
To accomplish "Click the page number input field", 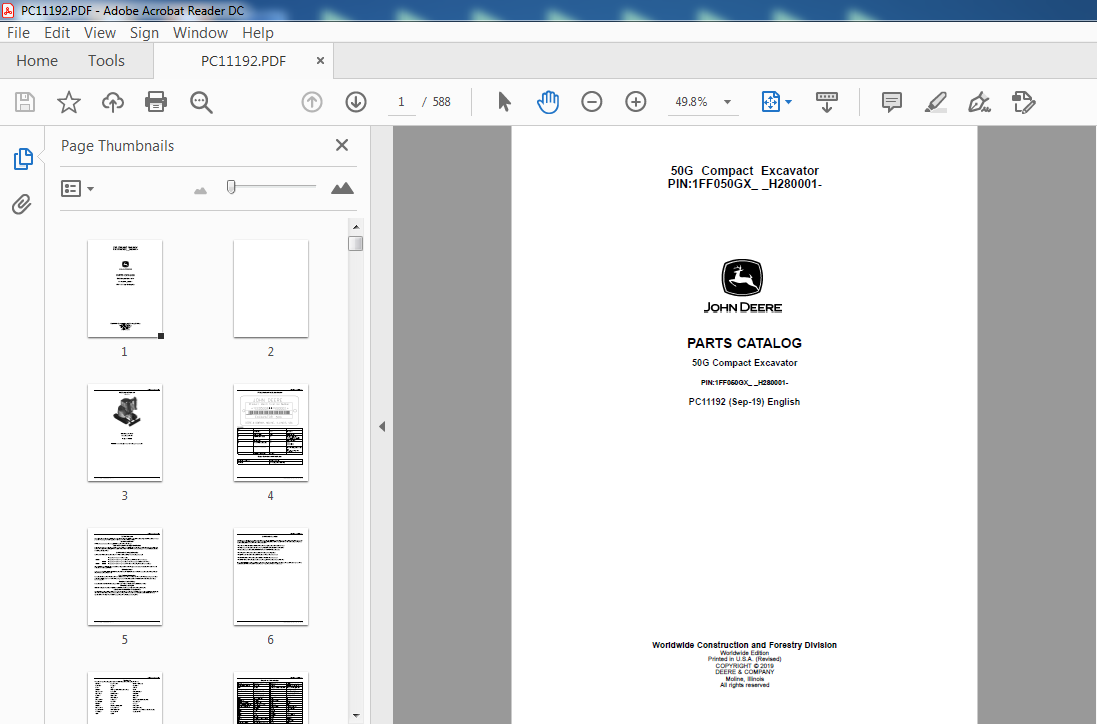I will [x=402, y=102].
